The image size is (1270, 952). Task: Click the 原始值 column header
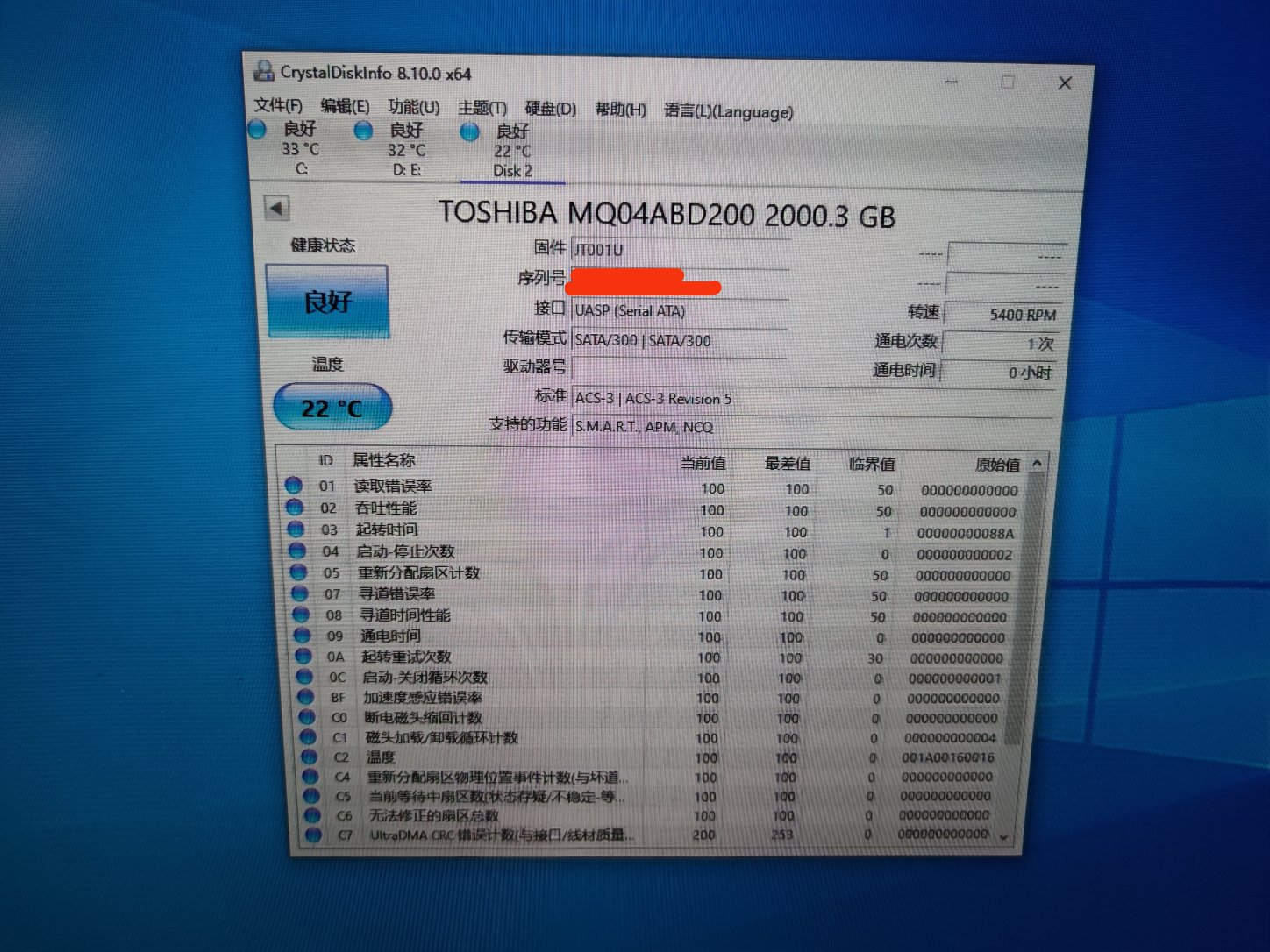click(998, 465)
